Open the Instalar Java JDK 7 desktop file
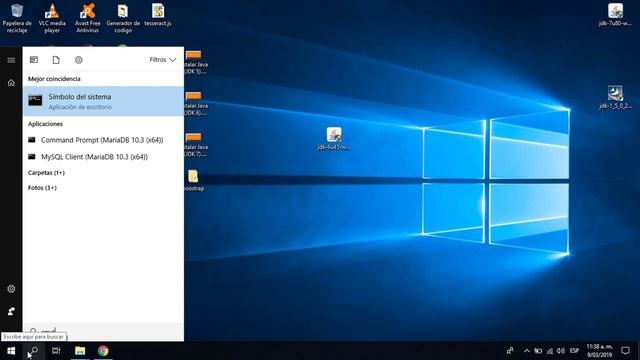Viewport: 640px width, 360px height. 195,144
